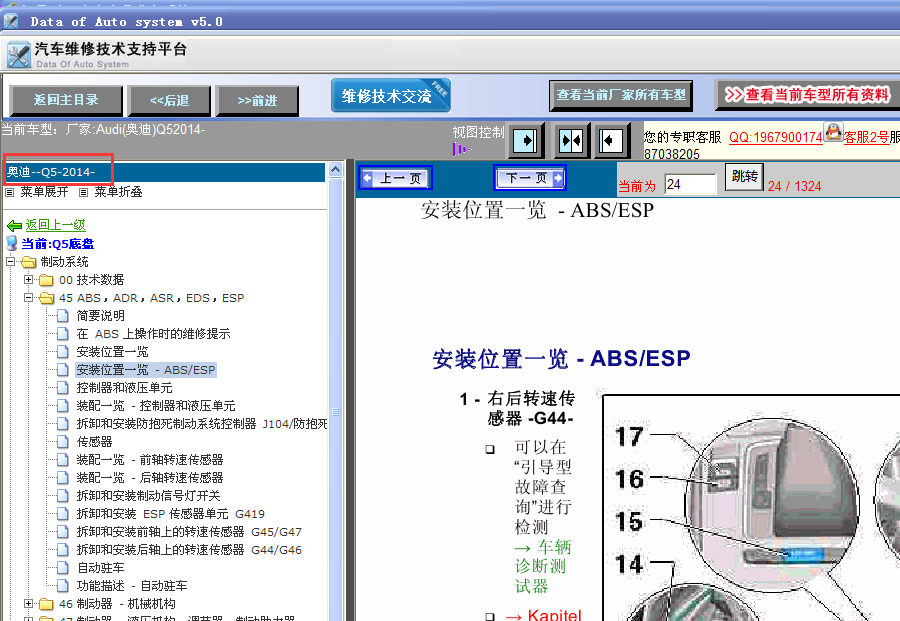
Task: Click 菜单展开 to expand menu
Action: tap(44, 192)
